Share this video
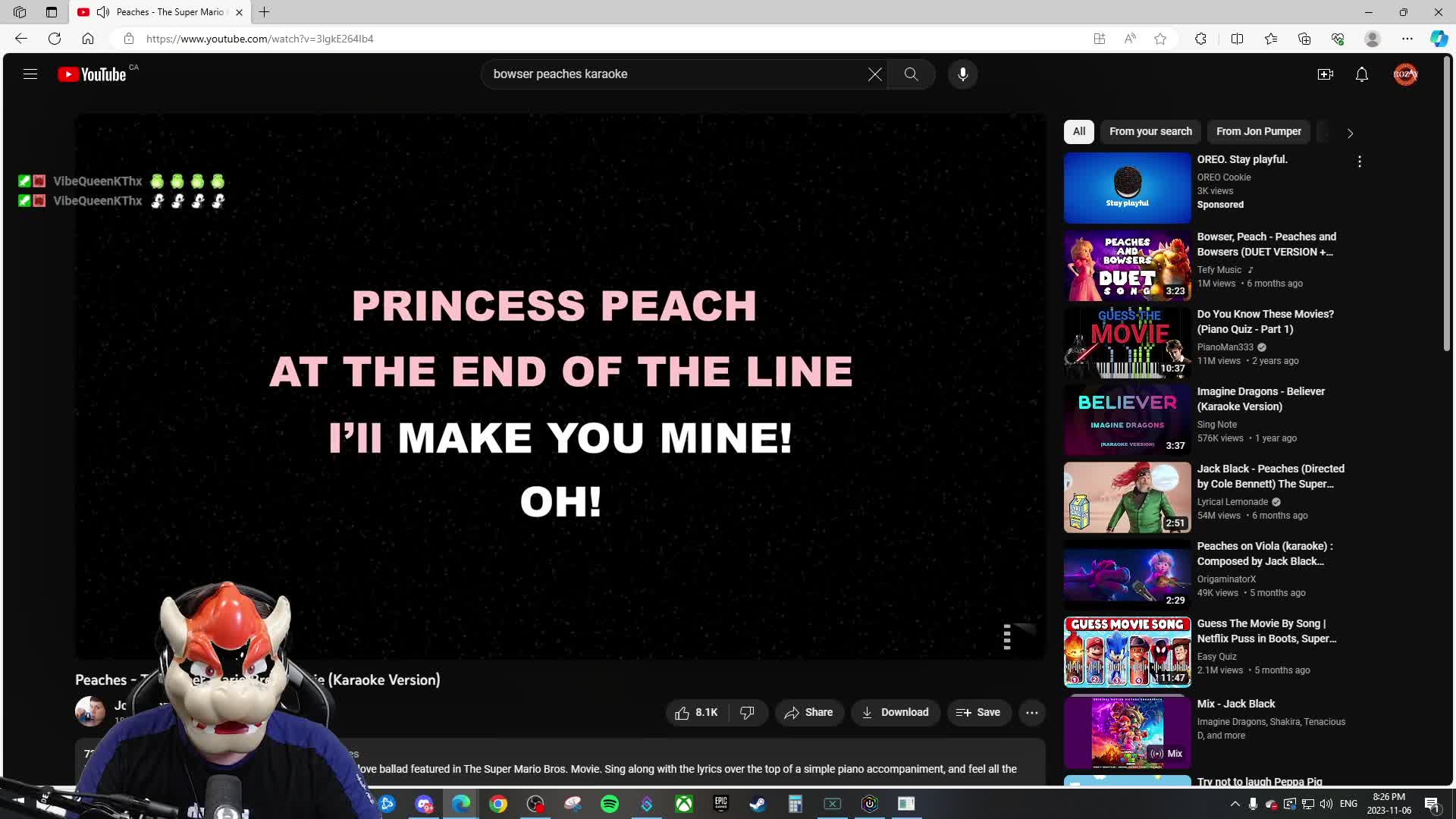 click(x=809, y=713)
